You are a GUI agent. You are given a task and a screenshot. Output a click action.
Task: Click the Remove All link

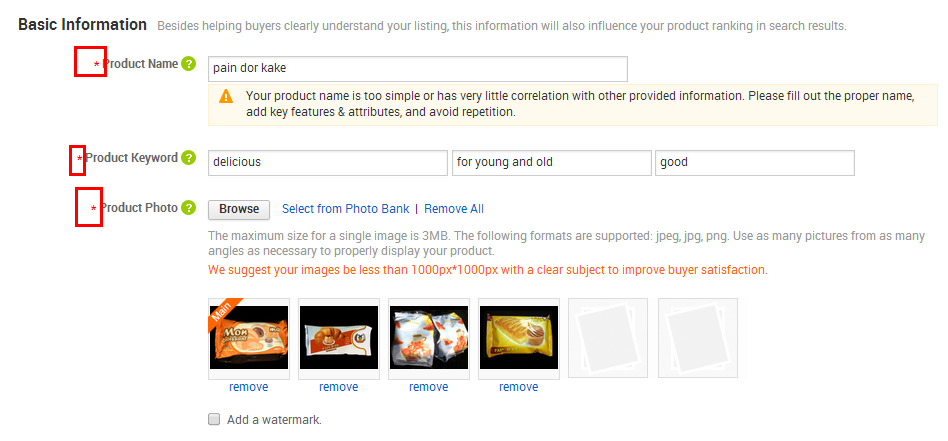pyautogui.click(x=454, y=209)
